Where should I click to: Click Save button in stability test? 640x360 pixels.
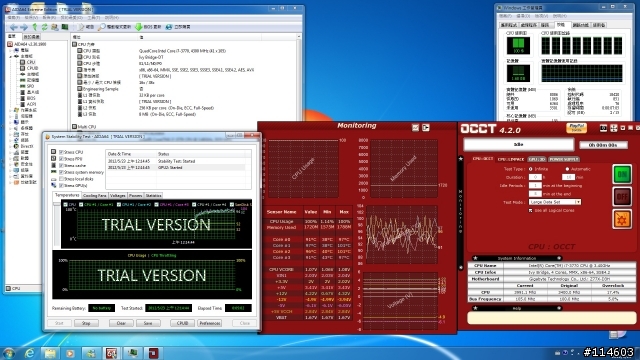[x=148, y=323]
